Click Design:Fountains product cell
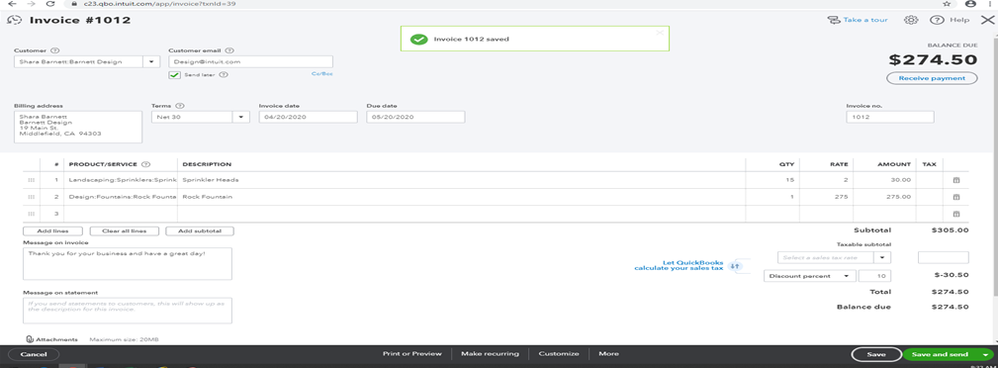Image resolution: width=998 pixels, height=368 pixels. tap(120, 197)
